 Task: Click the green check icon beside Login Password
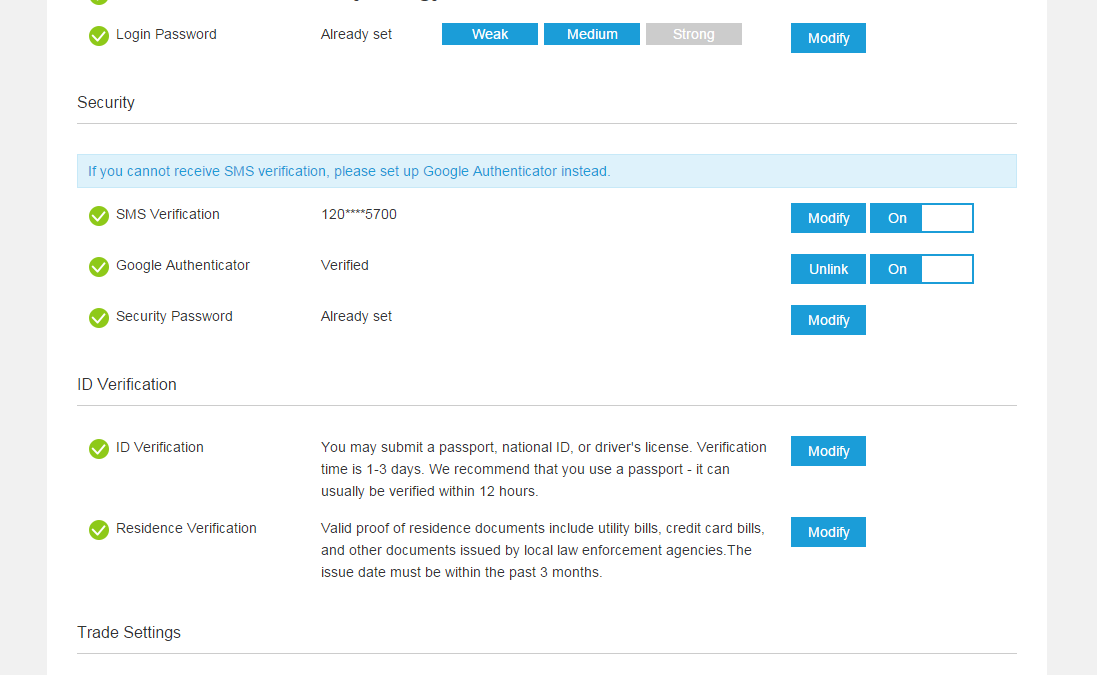[99, 36]
